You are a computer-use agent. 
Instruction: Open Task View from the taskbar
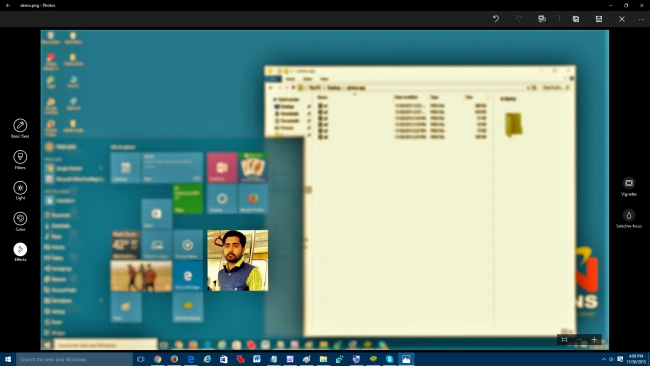(x=141, y=359)
